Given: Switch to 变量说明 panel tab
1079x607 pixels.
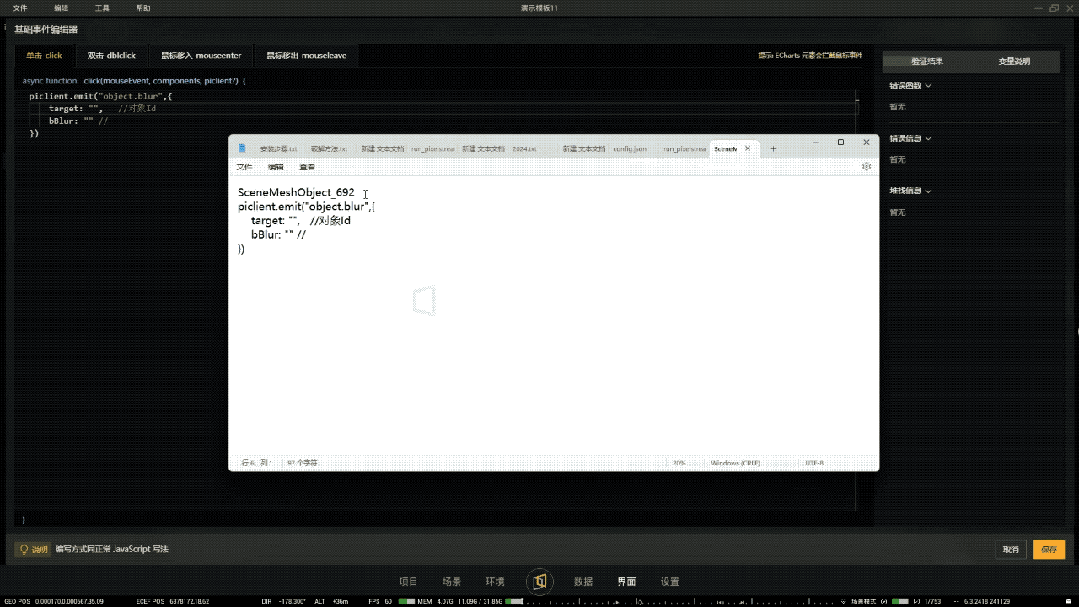Looking at the screenshot, I should pyautogui.click(x=1014, y=61).
